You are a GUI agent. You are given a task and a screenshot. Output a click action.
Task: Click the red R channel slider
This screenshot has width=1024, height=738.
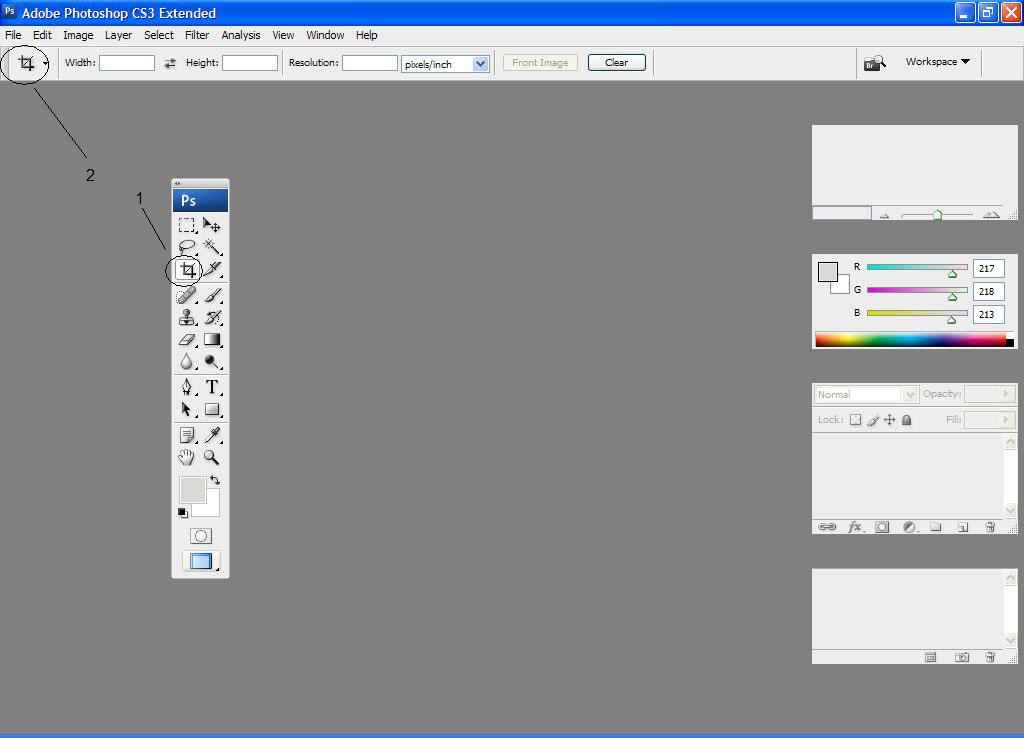(917, 268)
